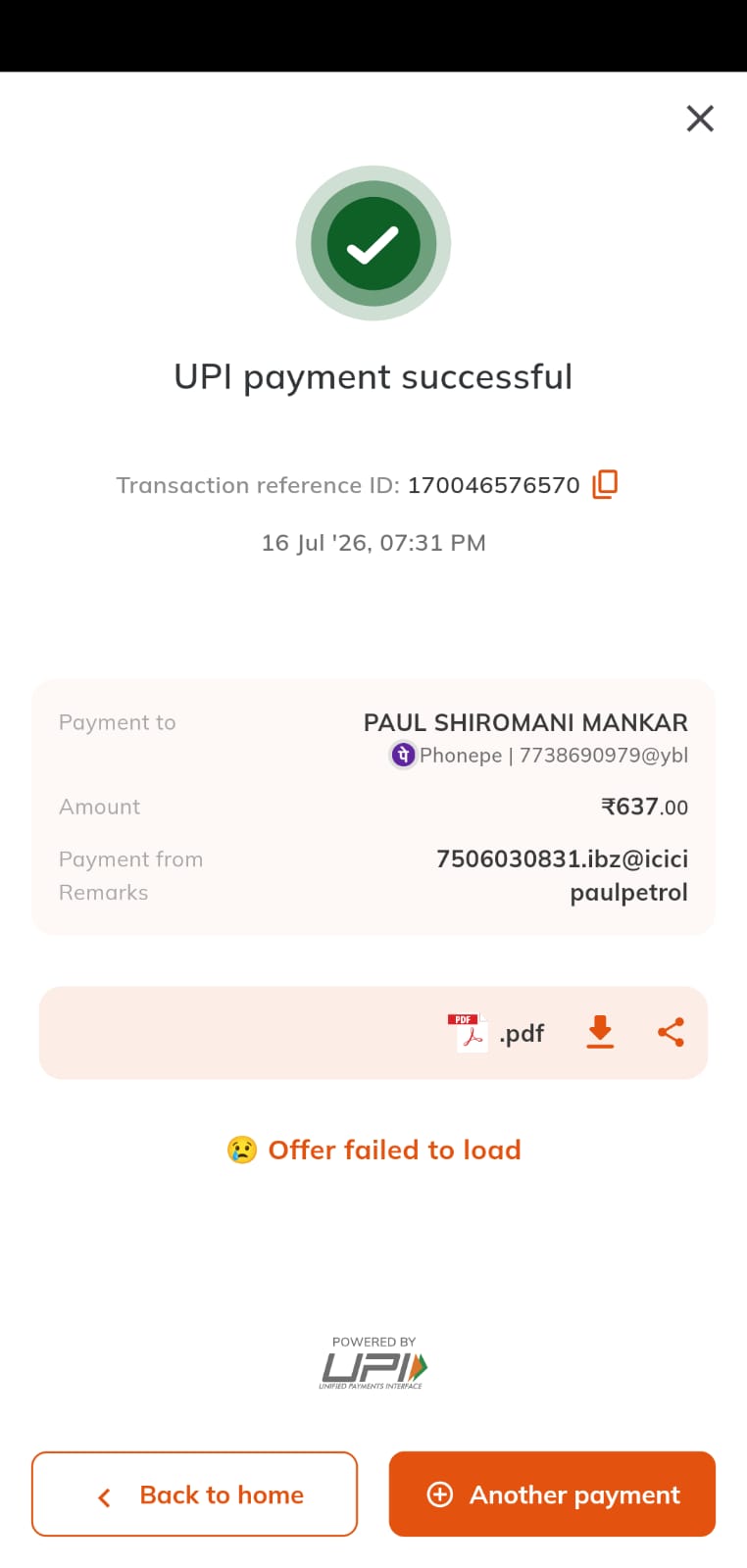The image size is (747, 1568).
Task: Copy the transaction reference ID
Action: tap(605, 484)
